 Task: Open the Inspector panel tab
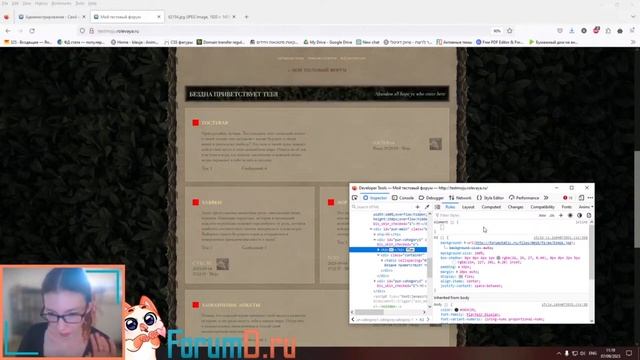375,198
